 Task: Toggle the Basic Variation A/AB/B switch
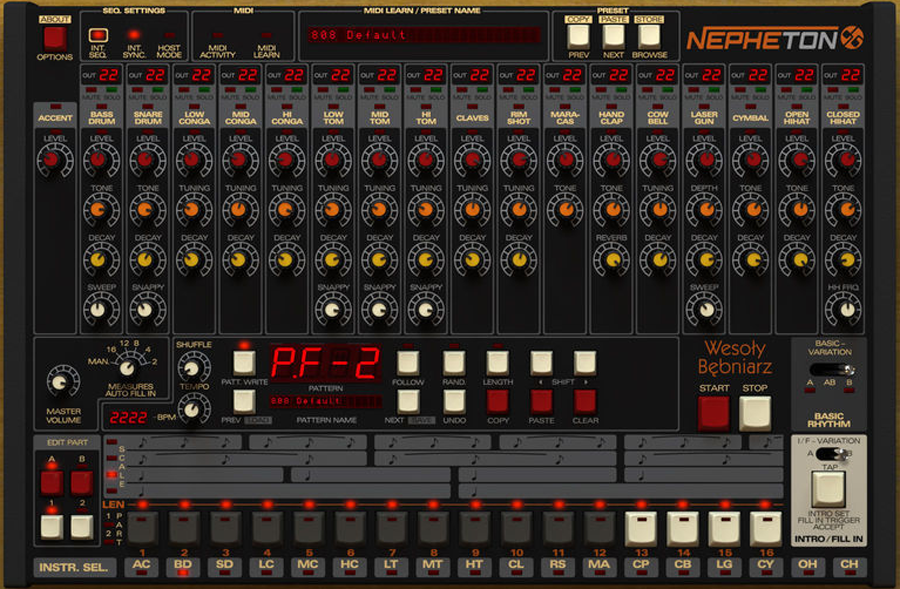point(831,369)
